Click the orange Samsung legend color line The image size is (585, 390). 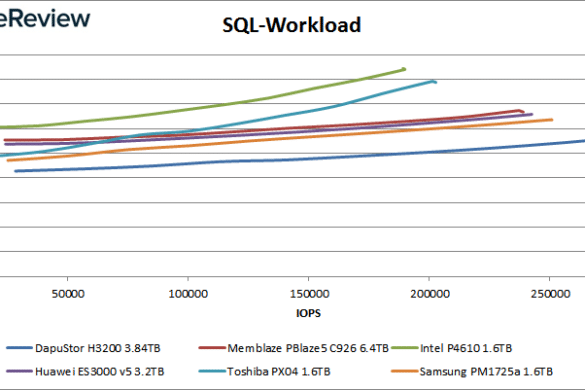coord(404,372)
